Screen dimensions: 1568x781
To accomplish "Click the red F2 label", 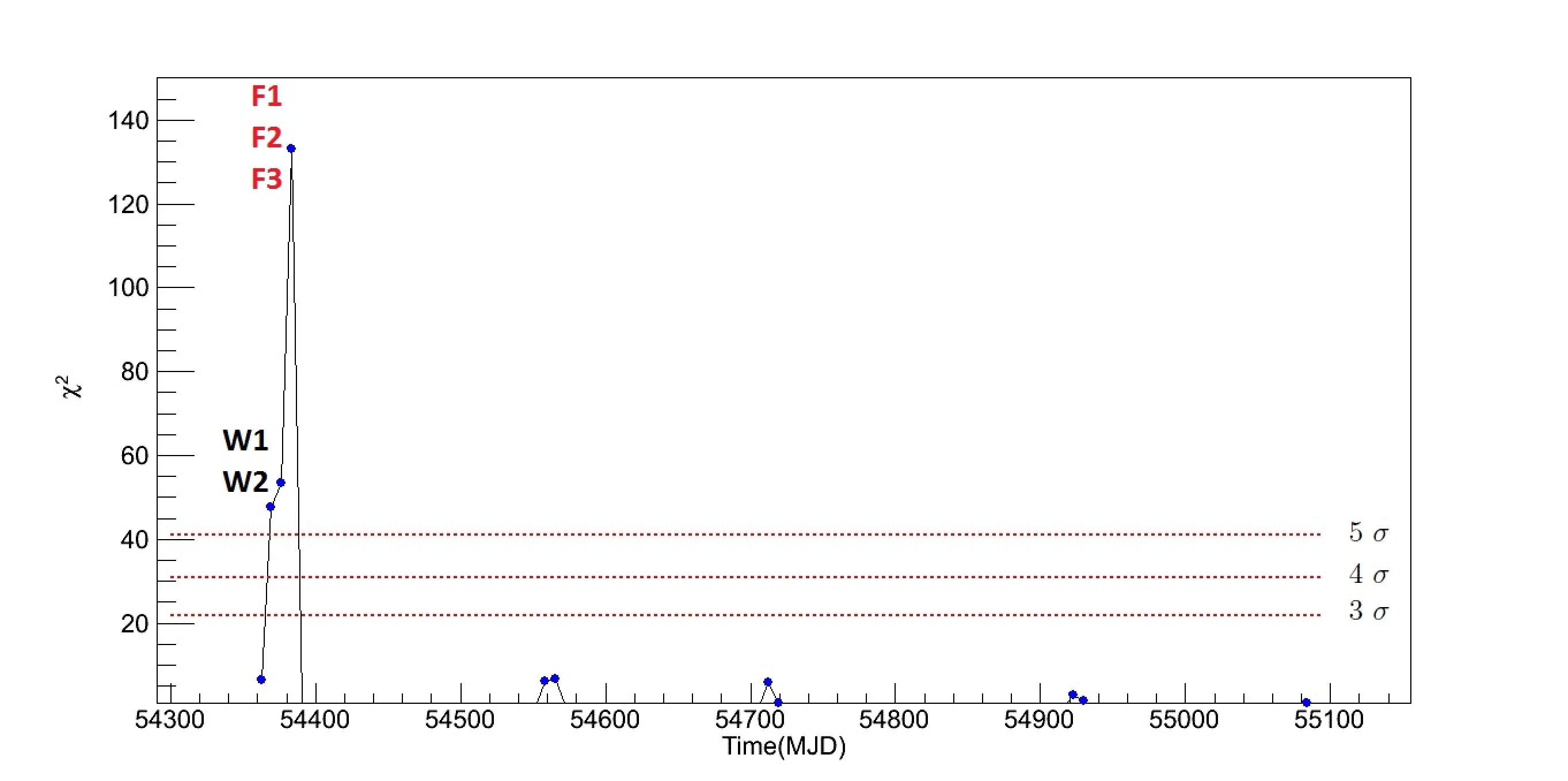I will coord(267,138).
